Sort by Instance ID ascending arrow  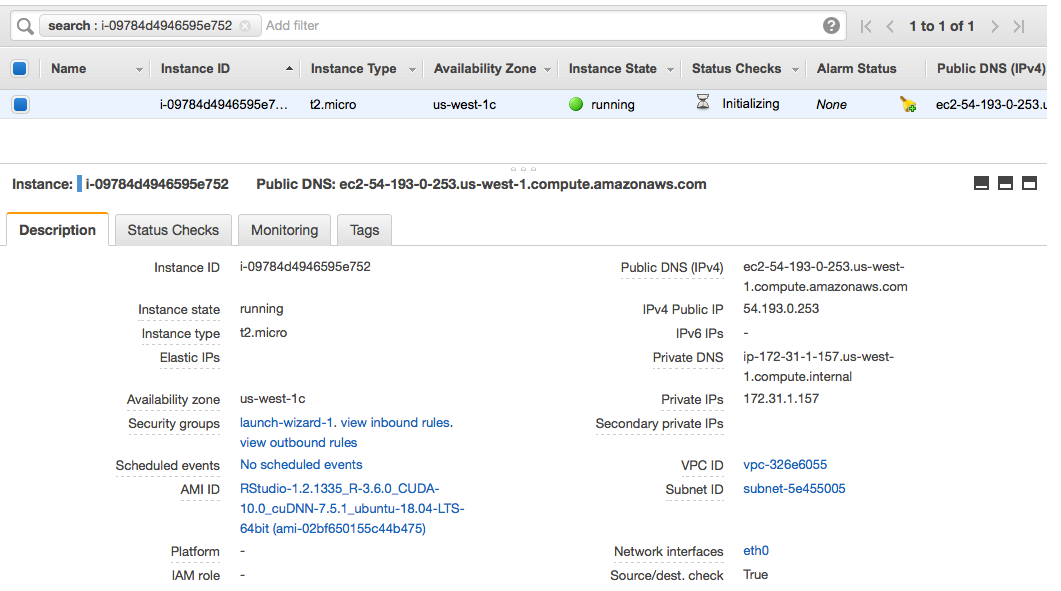tap(289, 68)
